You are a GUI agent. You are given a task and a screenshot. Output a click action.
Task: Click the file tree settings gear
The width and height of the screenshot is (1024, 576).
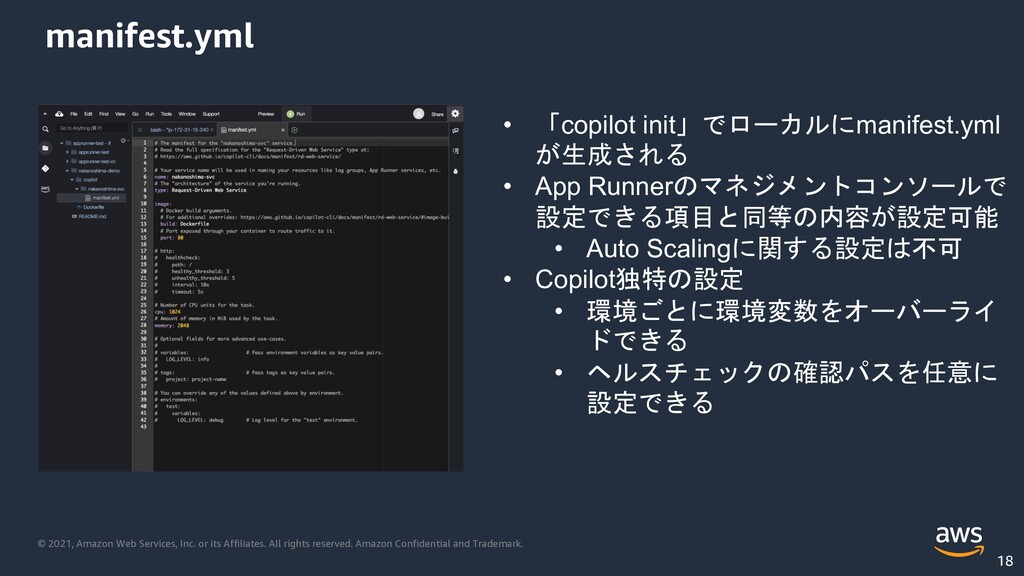click(x=123, y=140)
